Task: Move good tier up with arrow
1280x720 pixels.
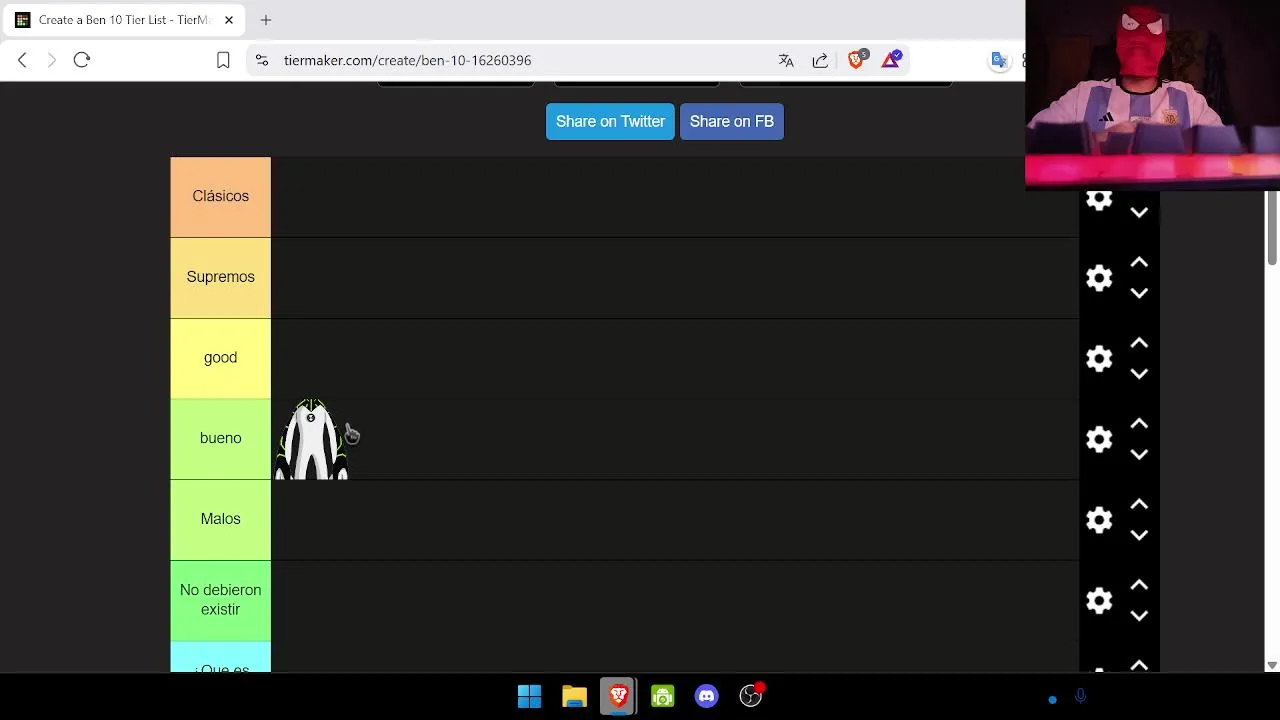Action: (x=1139, y=343)
